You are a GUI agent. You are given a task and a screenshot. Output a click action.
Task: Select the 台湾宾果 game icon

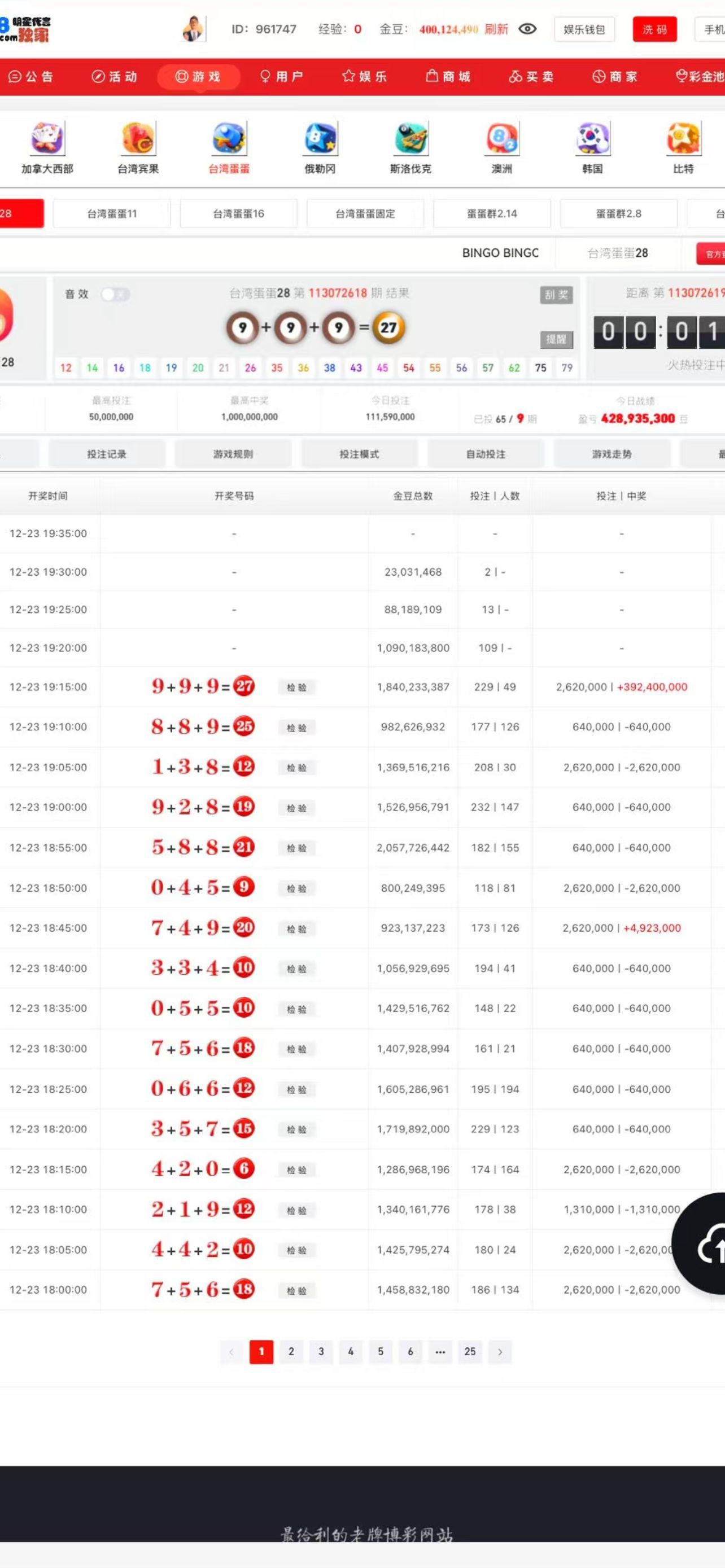tap(138, 139)
